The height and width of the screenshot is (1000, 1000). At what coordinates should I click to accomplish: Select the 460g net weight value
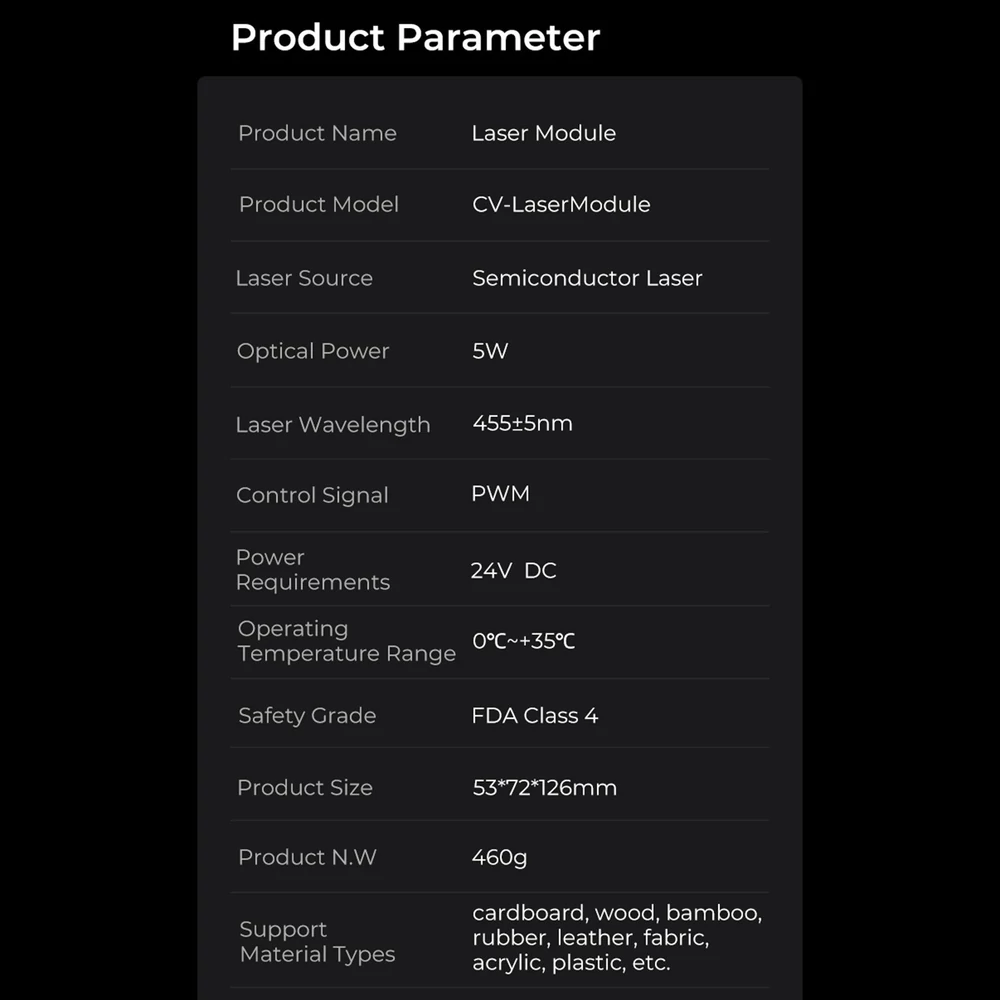[500, 858]
